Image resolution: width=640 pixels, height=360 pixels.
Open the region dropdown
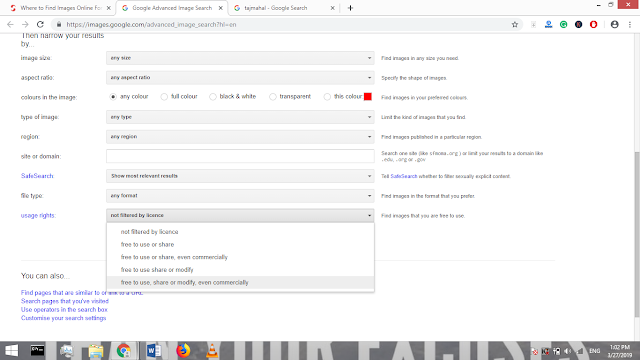240,137
